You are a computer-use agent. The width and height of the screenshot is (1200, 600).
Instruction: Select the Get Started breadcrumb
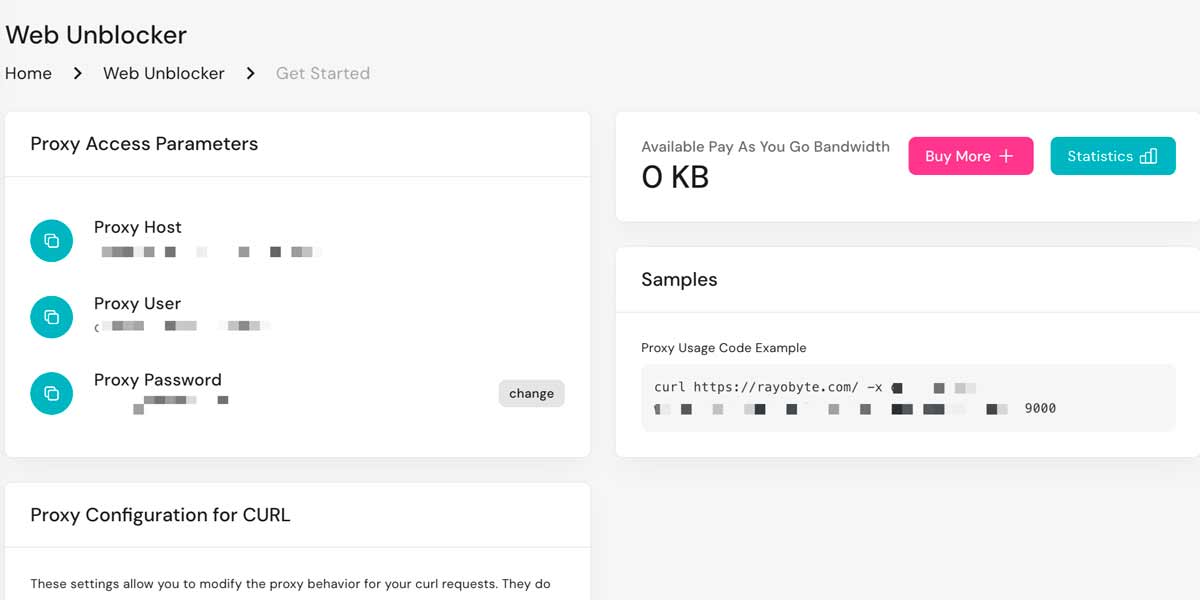[322, 73]
